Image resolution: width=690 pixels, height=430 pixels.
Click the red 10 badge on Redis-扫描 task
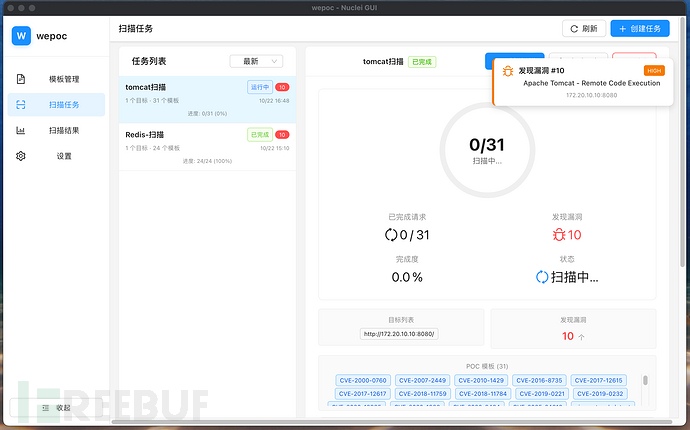282,135
